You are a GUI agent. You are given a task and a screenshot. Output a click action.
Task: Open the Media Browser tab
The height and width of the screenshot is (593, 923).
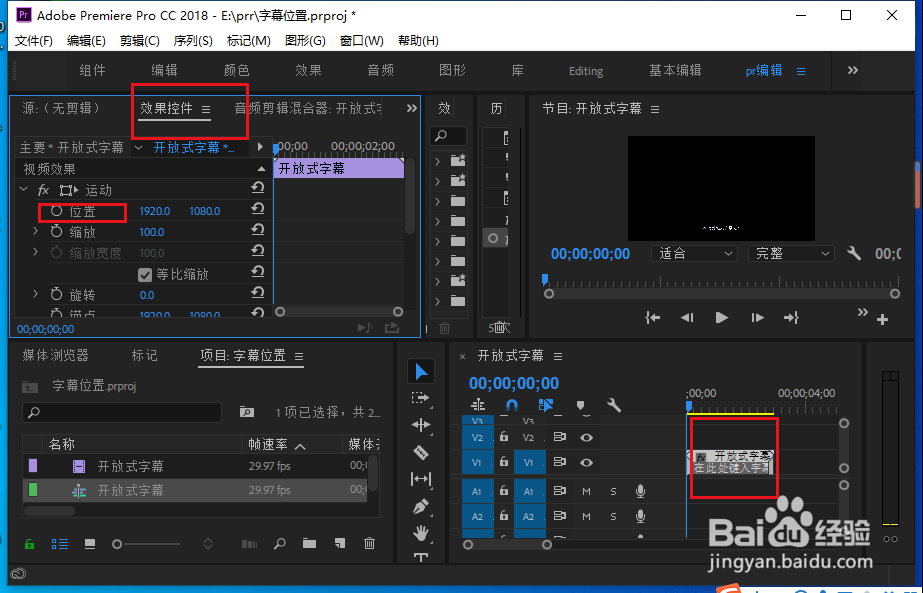[55, 355]
